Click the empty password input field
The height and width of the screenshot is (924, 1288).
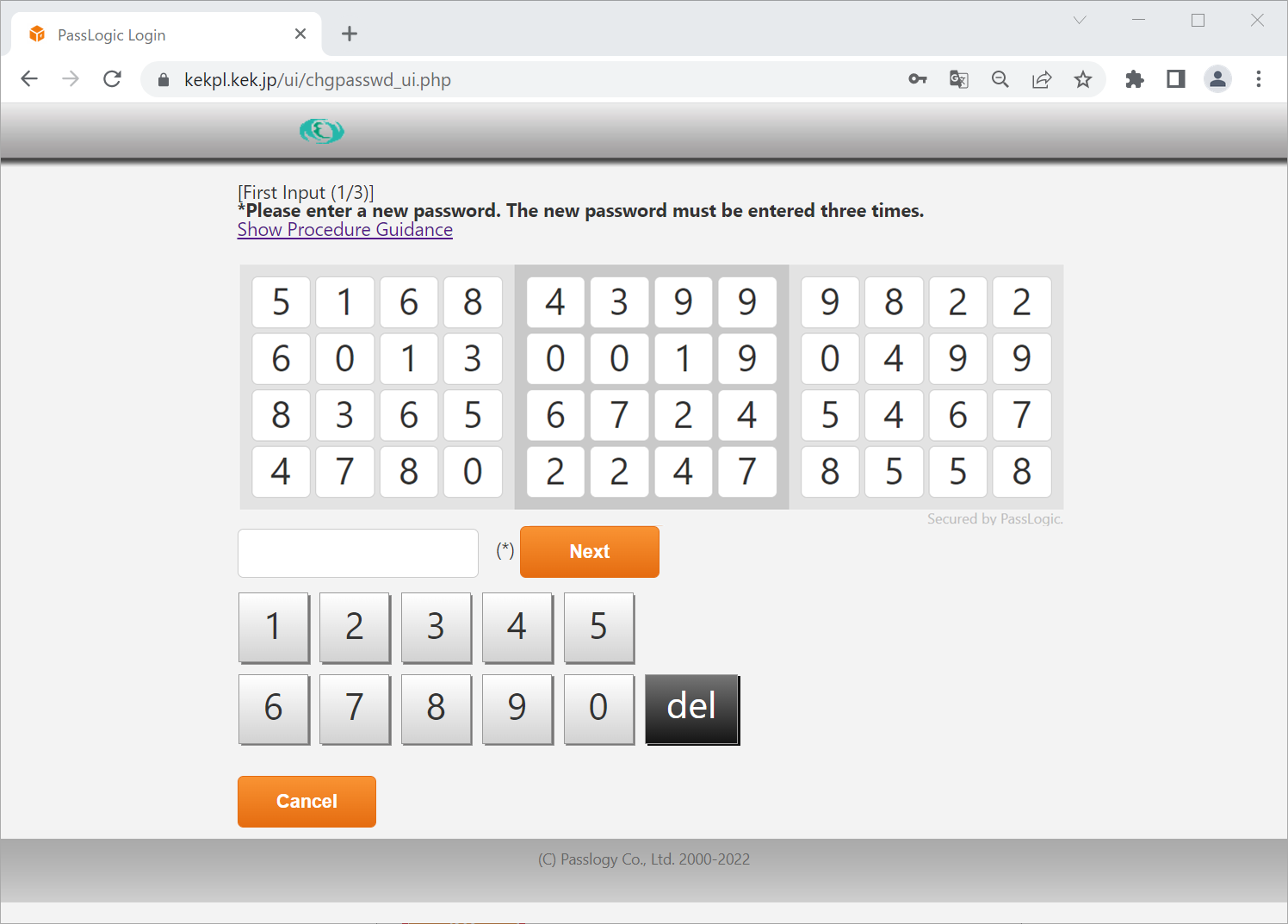point(358,552)
